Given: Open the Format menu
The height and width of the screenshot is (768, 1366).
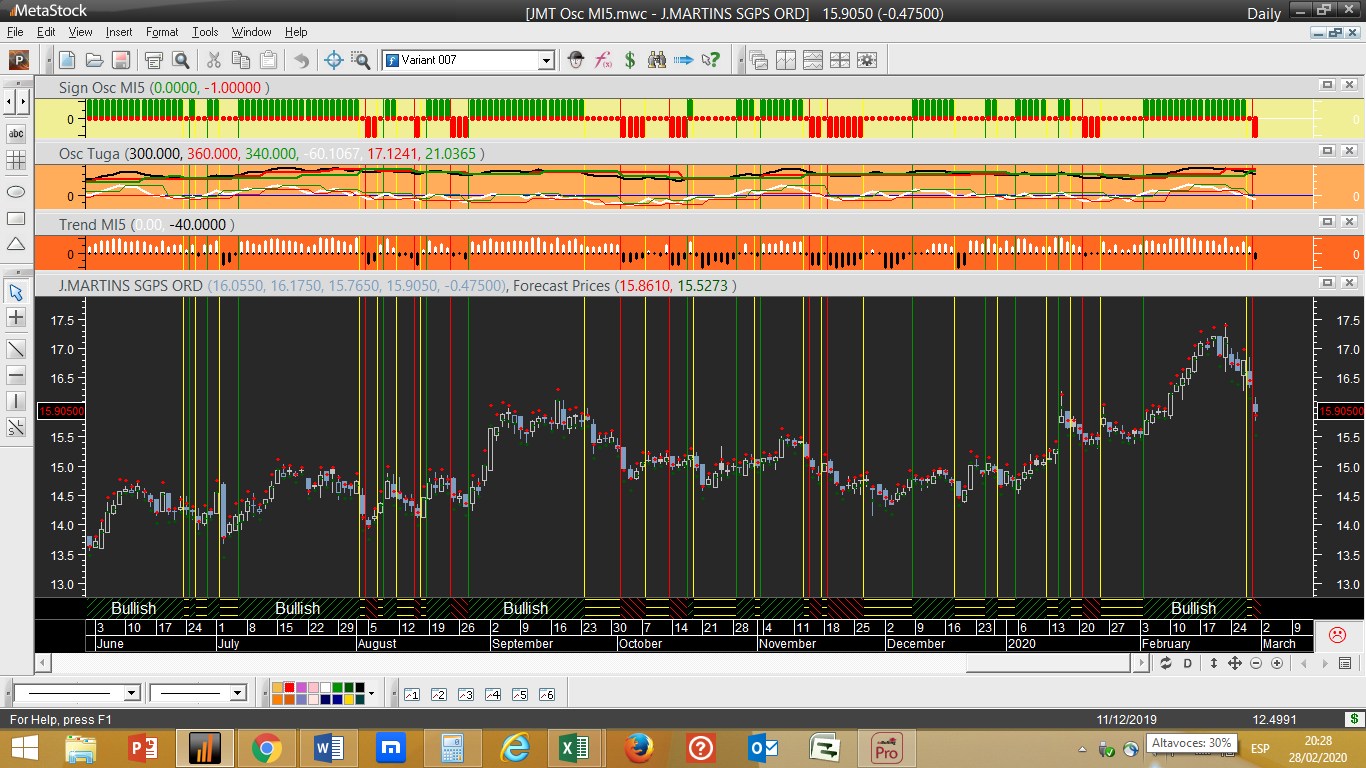Looking at the screenshot, I should tap(162, 32).
